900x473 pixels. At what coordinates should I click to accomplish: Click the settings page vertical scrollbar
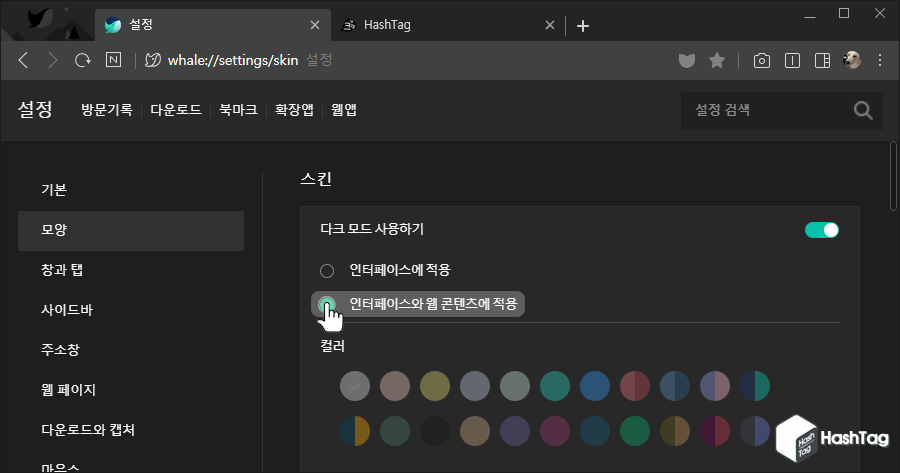tap(893, 176)
